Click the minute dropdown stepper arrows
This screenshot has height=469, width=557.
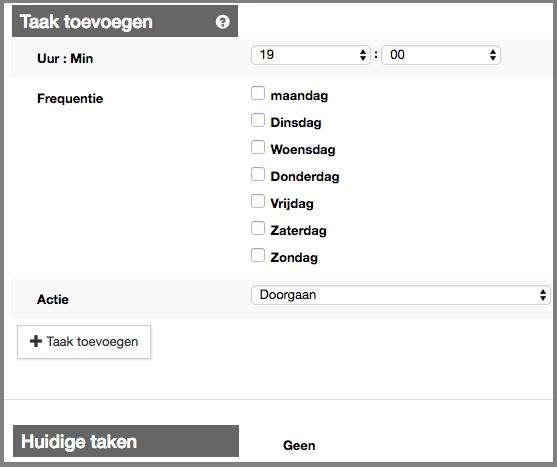tap(493, 55)
